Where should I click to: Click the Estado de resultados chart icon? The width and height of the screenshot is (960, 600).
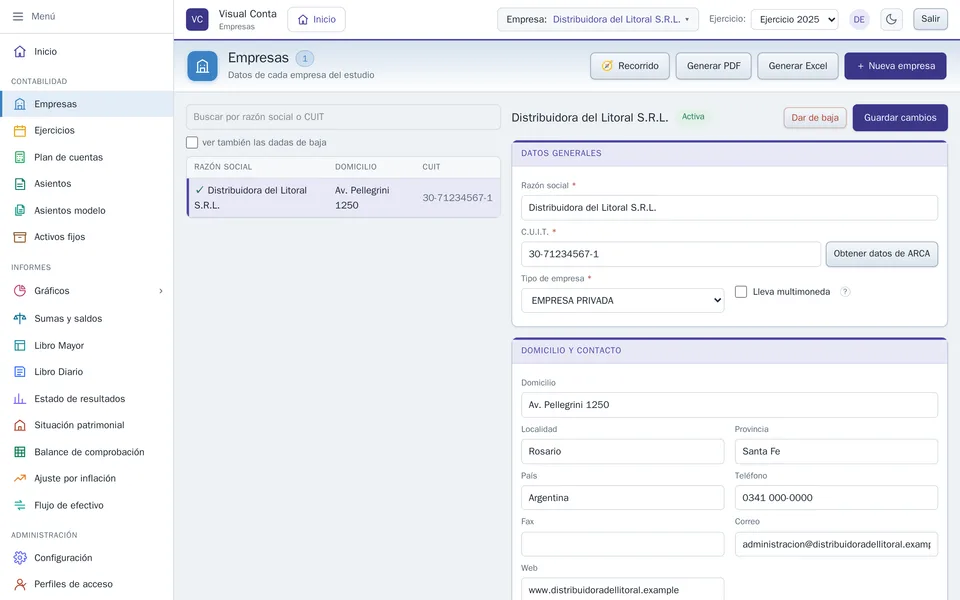point(20,399)
